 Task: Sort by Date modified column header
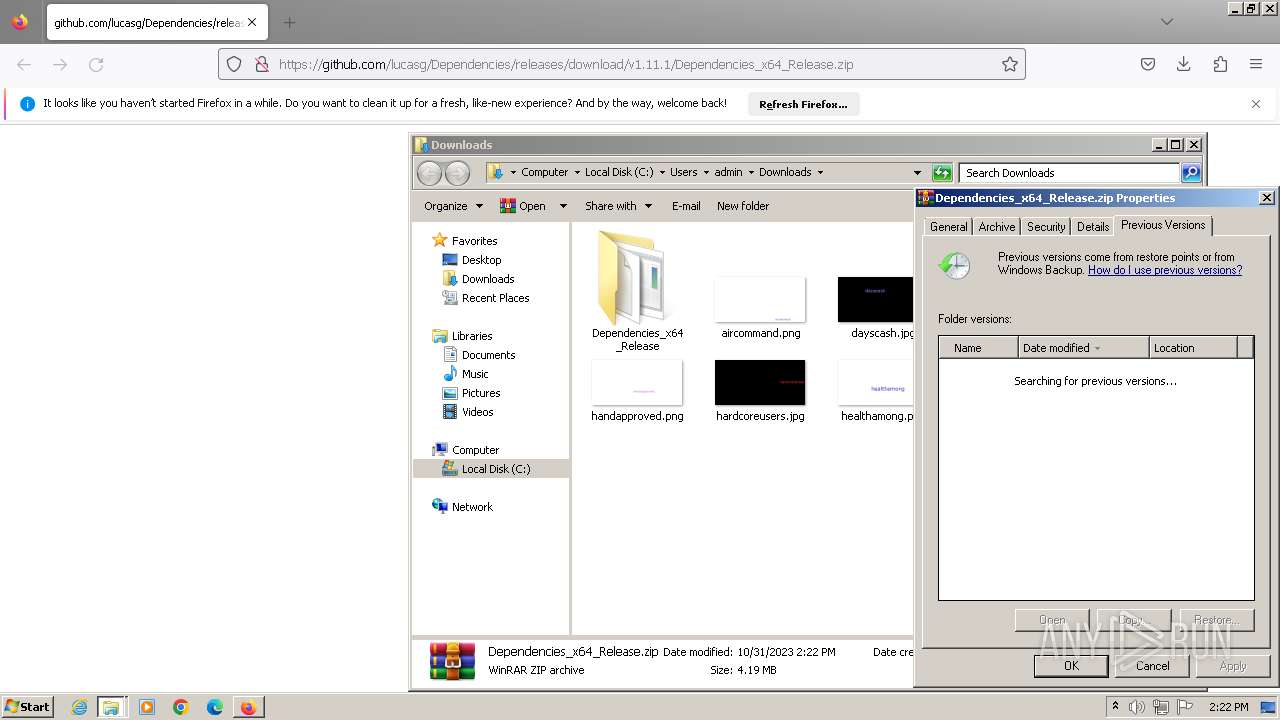[x=1083, y=348]
